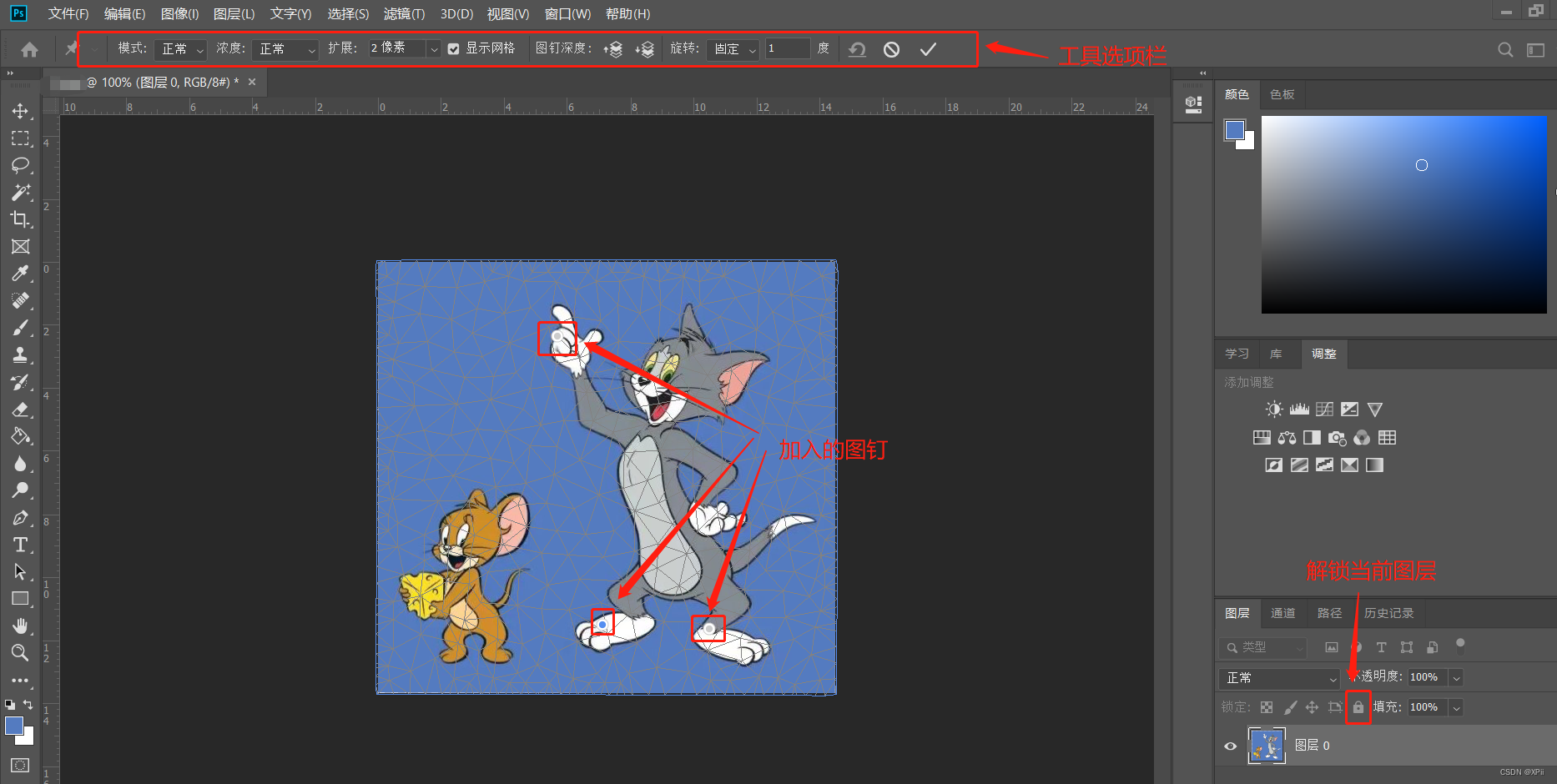Select the Hand tool

(x=20, y=626)
